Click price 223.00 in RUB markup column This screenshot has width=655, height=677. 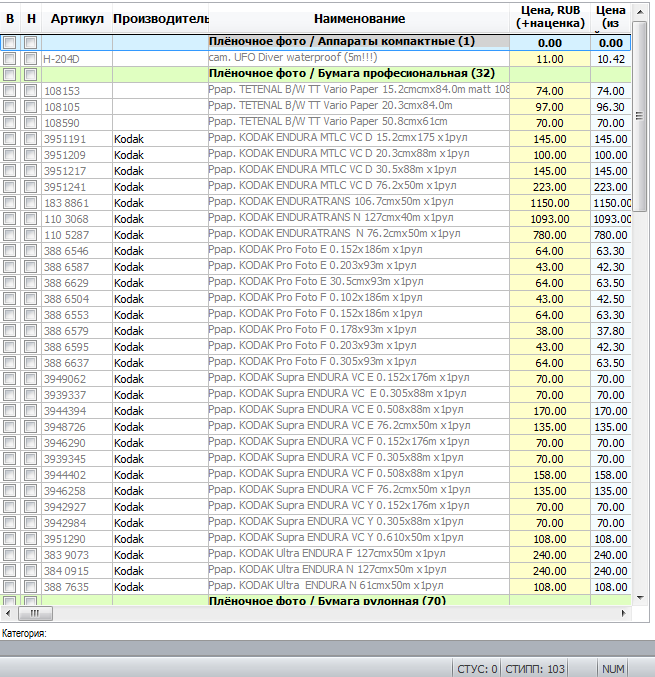550,187
